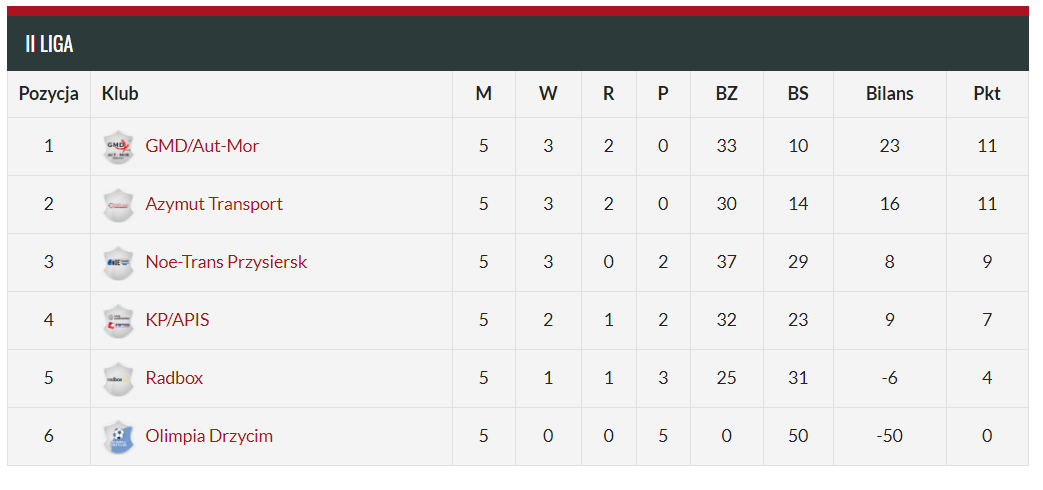The image size is (1043, 490).
Task: Click the Olimpia Drzycim football crest icon
Action: (118, 437)
